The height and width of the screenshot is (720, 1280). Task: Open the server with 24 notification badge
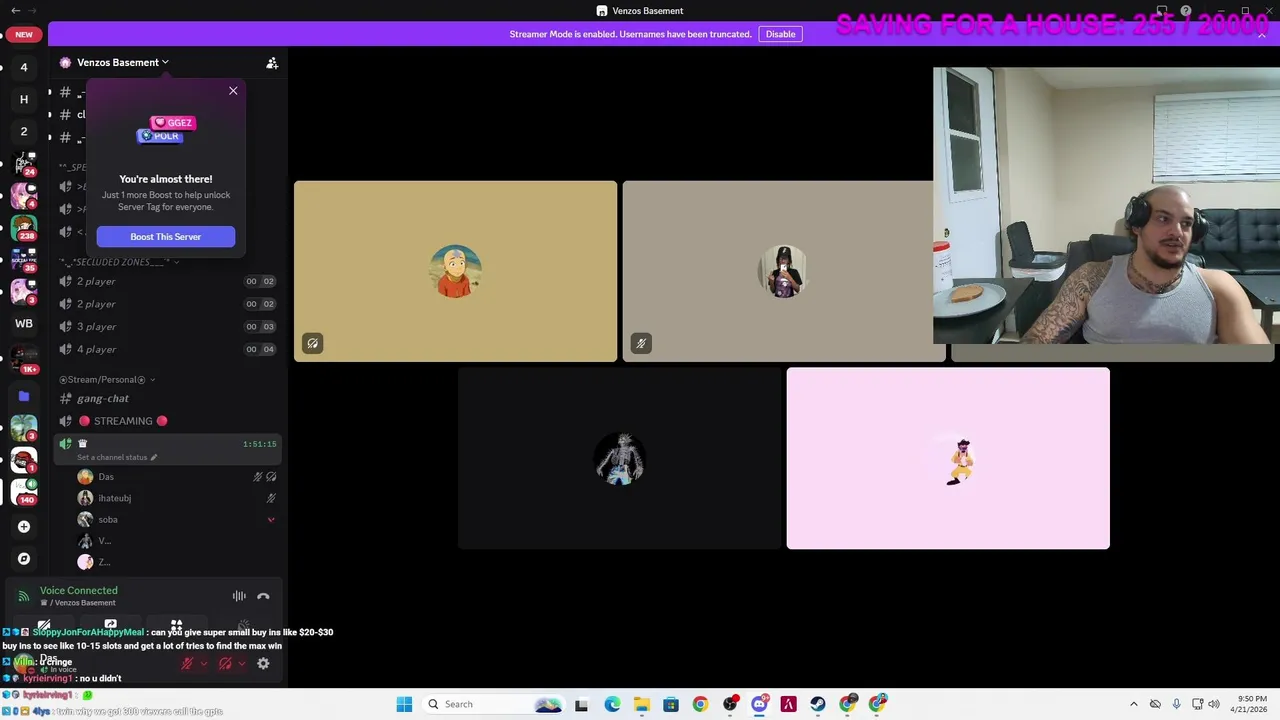coord(24,163)
